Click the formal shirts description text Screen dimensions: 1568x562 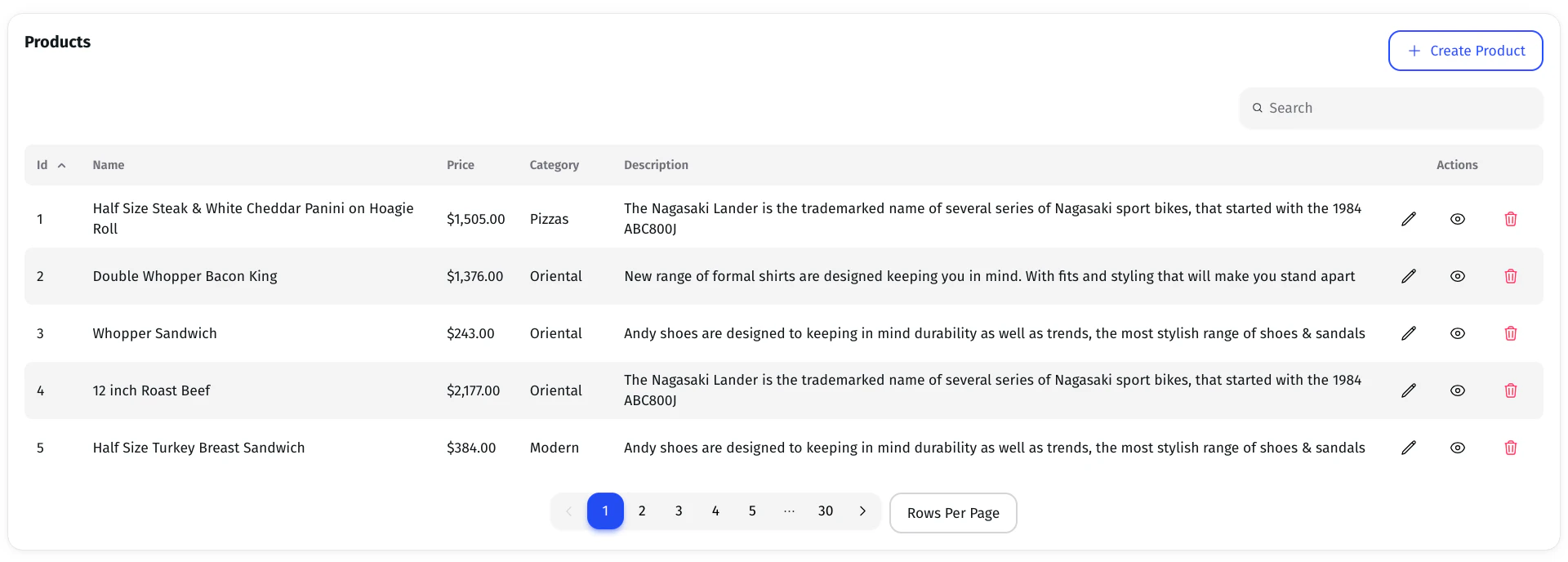989,276
